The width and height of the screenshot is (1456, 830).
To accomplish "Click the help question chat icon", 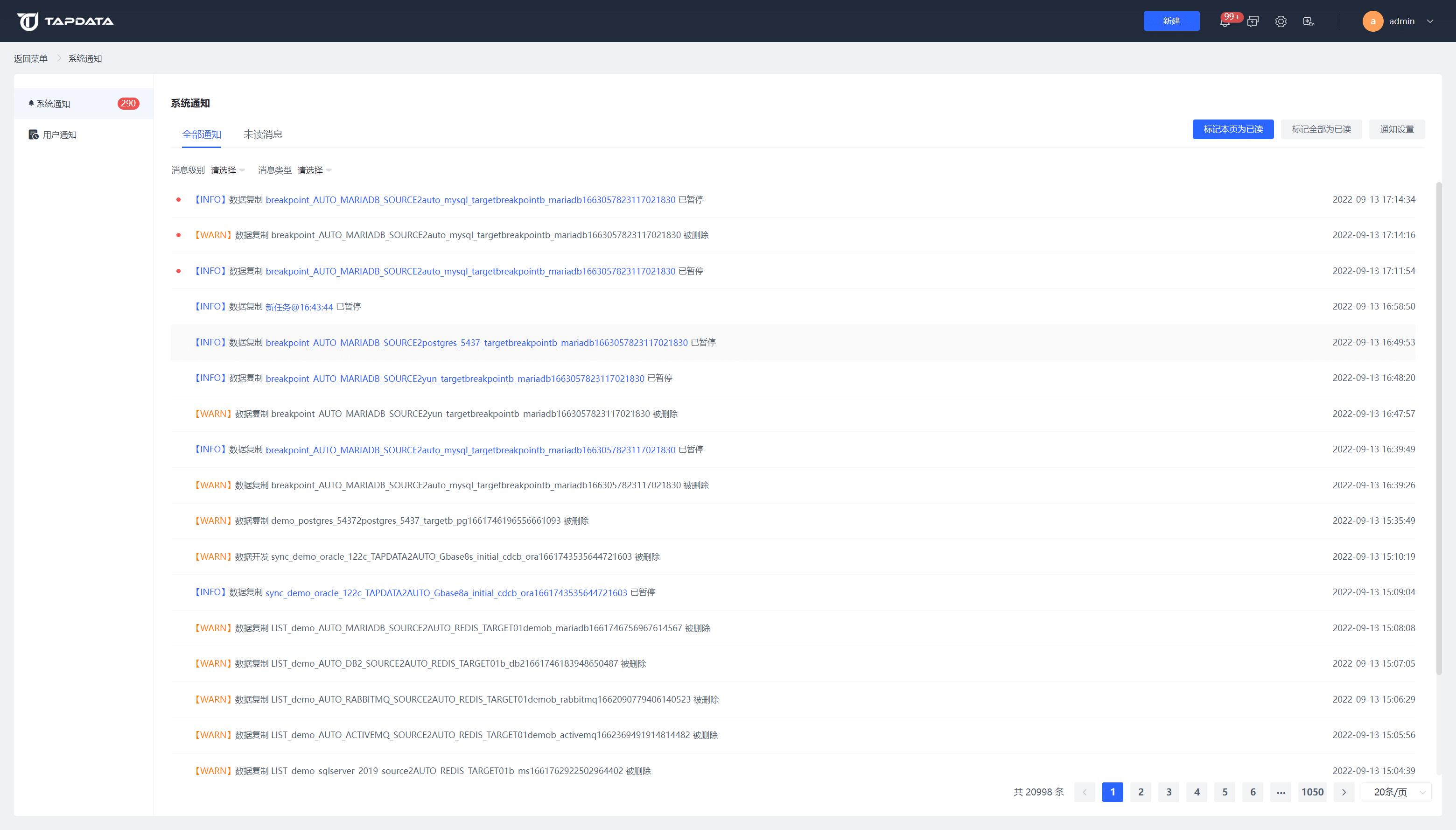I will pyautogui.click(x=1253, y=21).
